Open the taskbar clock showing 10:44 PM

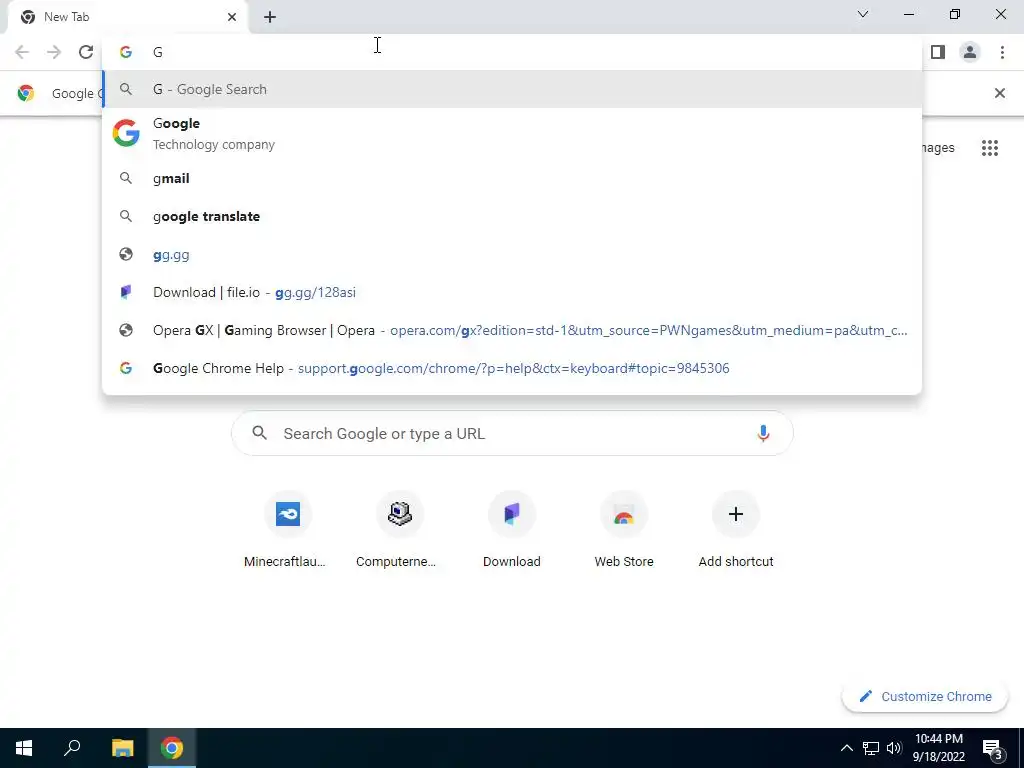click(x=938, y=748)
